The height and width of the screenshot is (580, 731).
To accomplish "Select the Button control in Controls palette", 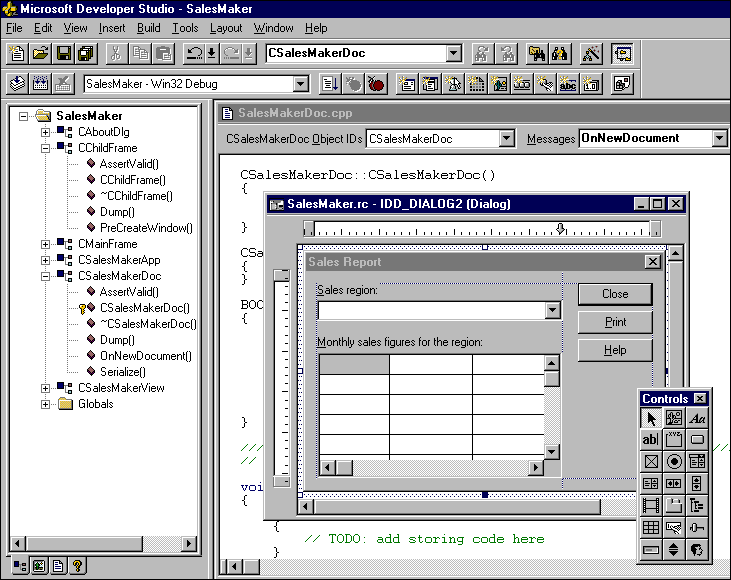I will click(697, 440).
